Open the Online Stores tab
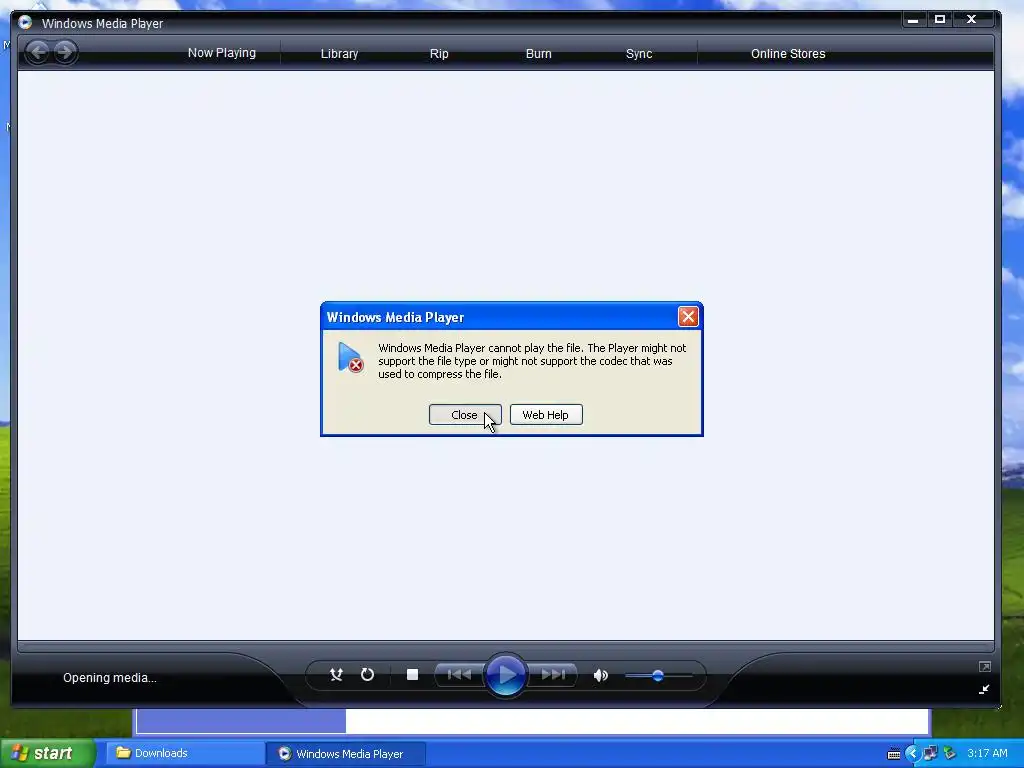Image resolution: width=1024 pixels, height=768 pixels. point(788,54)
